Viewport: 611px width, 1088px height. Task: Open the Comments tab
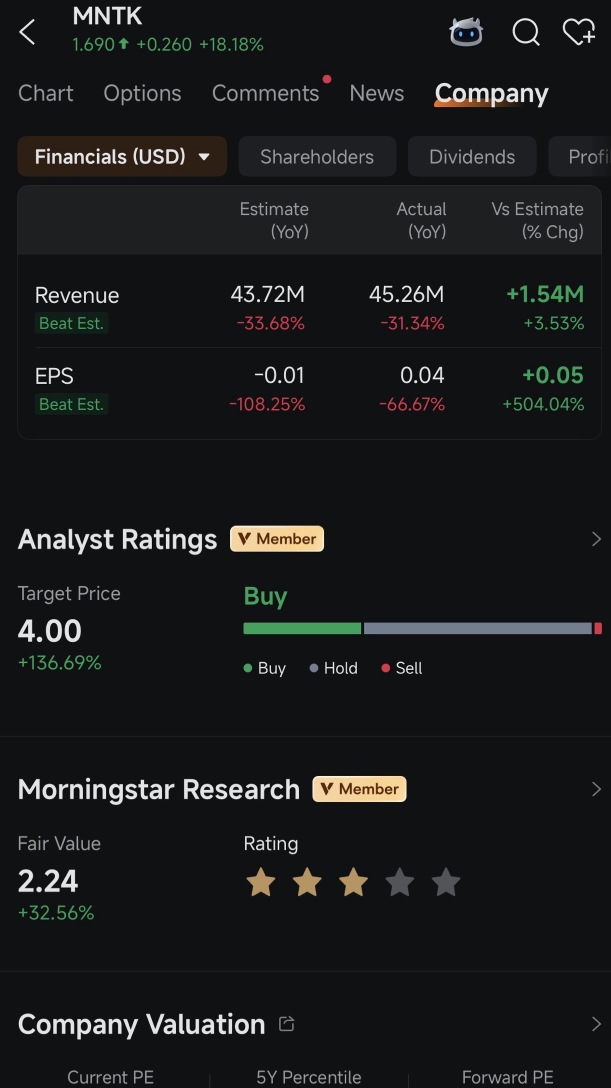coord(266,93)
